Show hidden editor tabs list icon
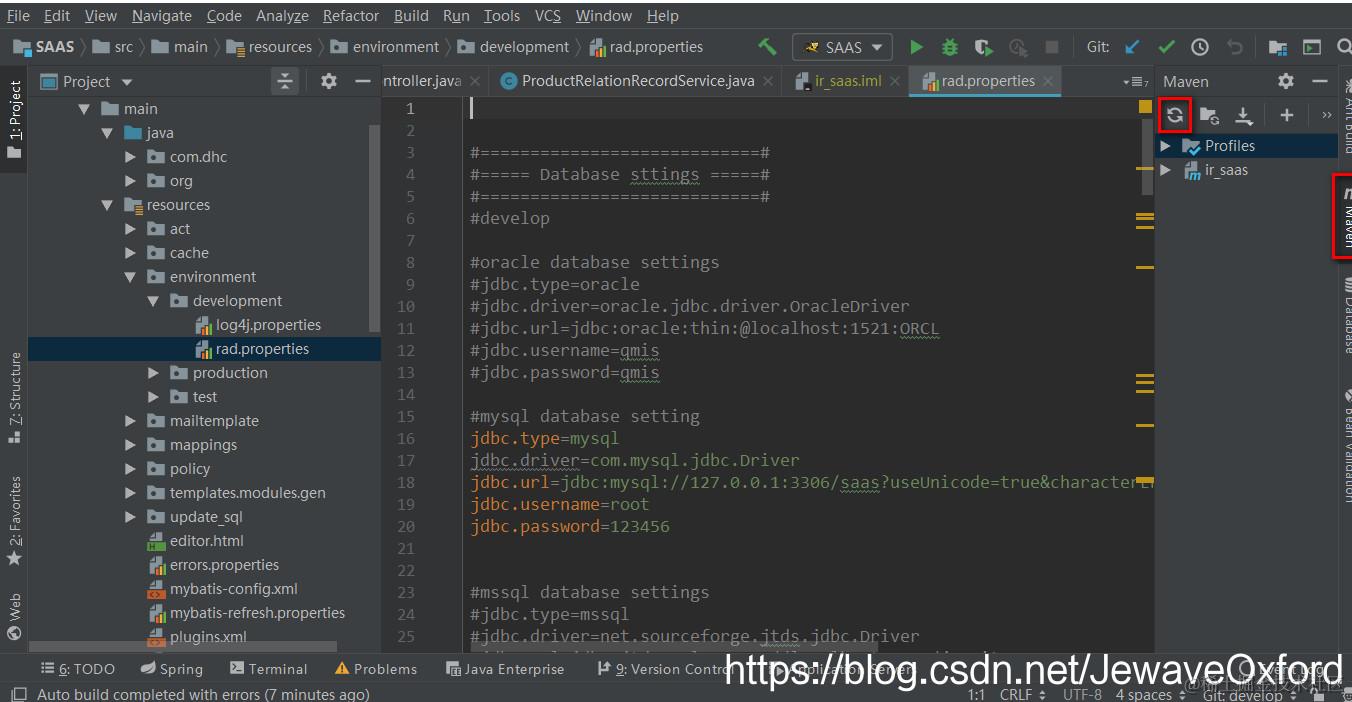 click(1134, 81)
